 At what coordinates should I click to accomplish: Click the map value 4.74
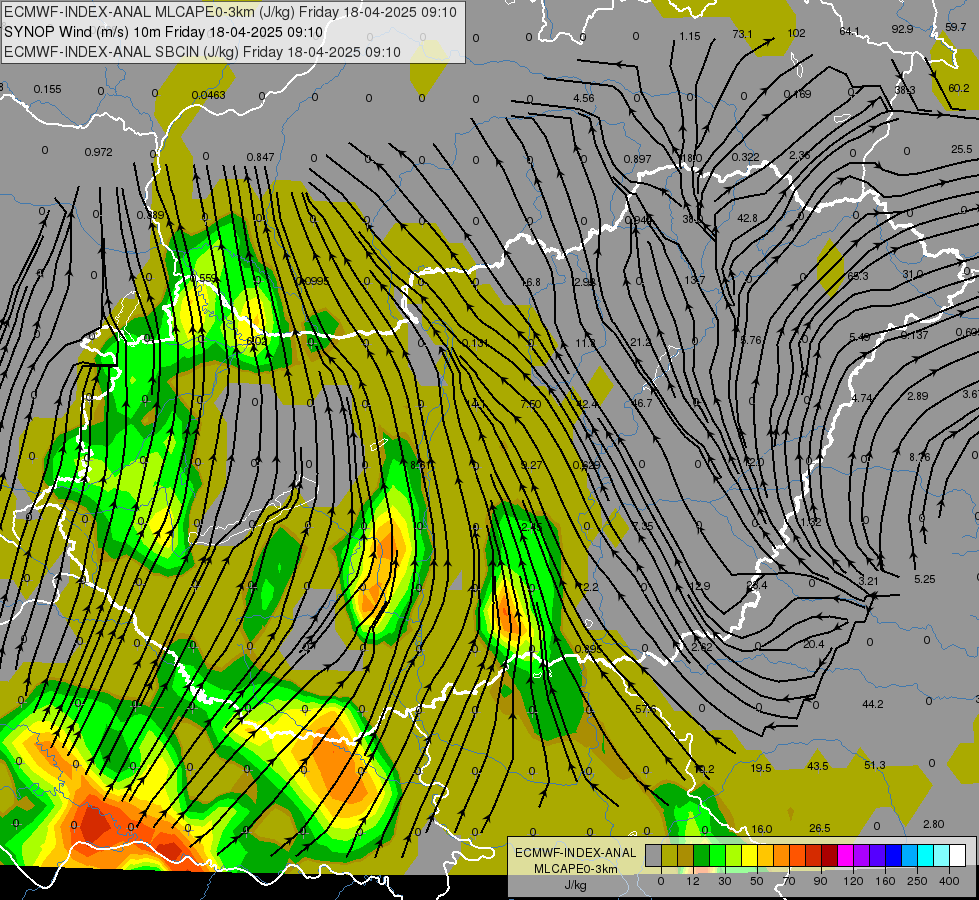[x=862, y=397]
